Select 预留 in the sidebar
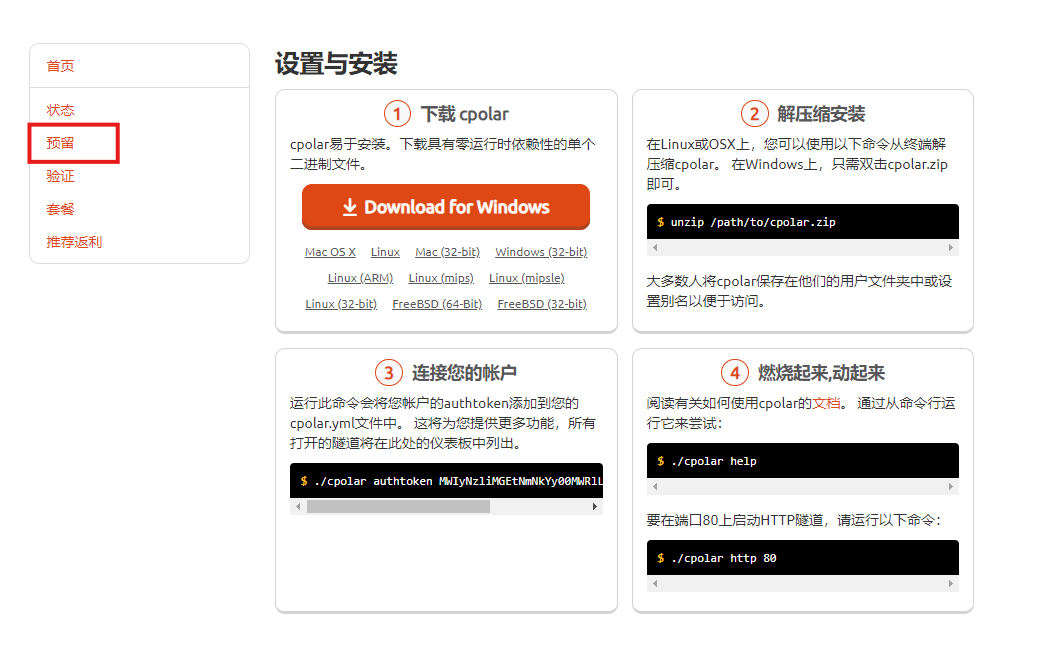Viewport: 1053px width, 651px height. click(x=60, y=142)
